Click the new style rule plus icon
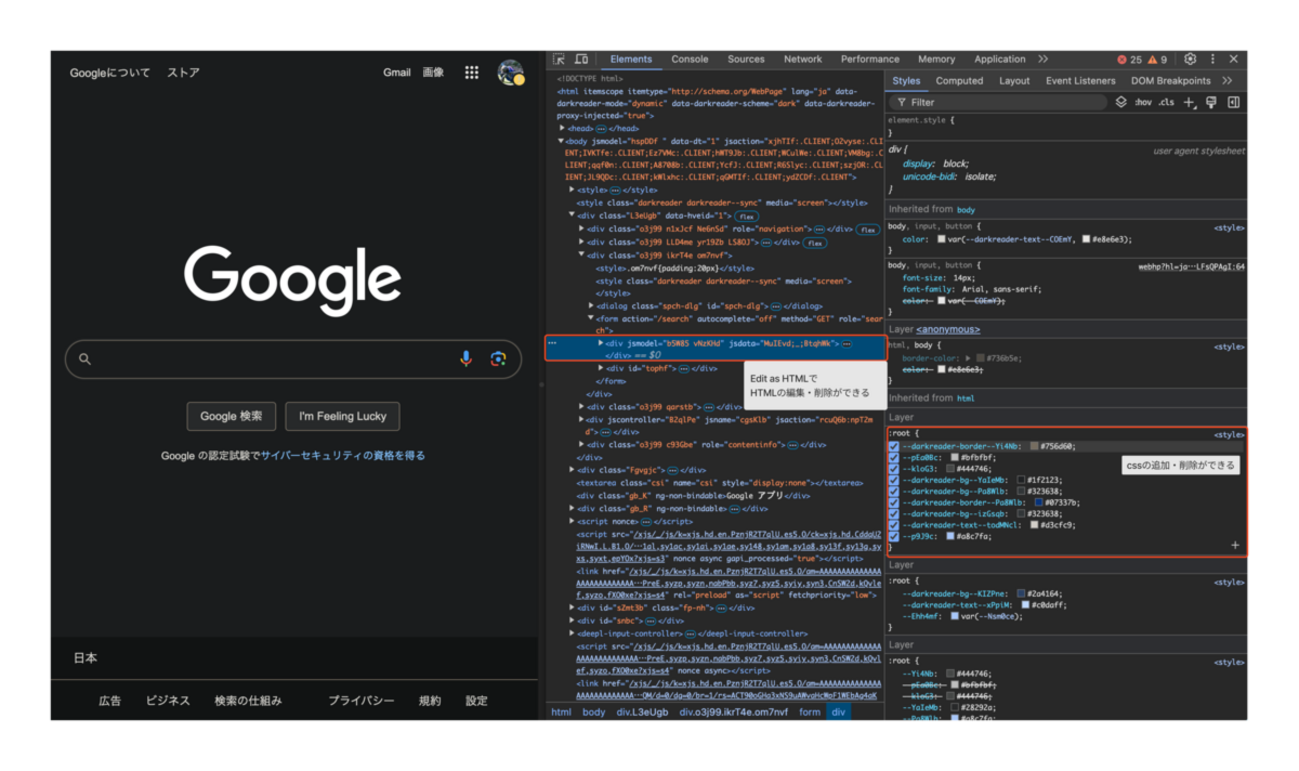 pos(1189,103)
